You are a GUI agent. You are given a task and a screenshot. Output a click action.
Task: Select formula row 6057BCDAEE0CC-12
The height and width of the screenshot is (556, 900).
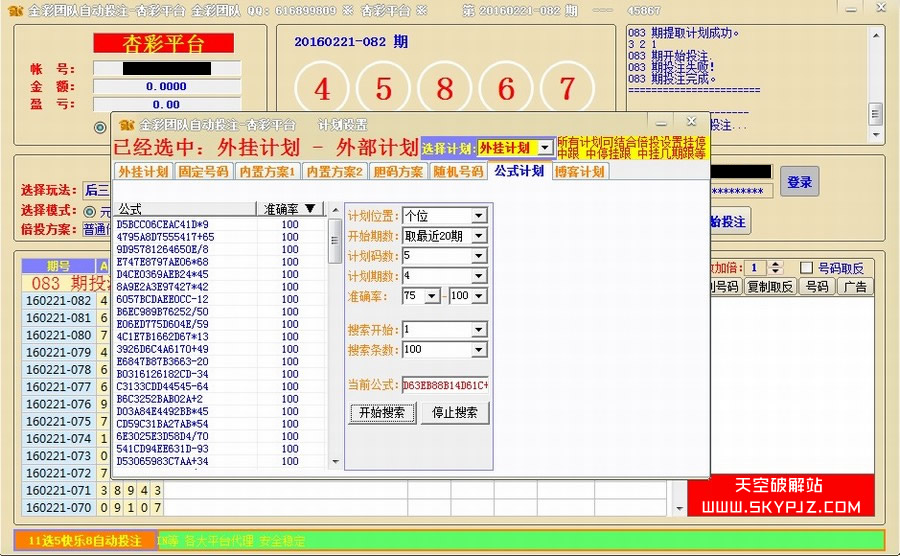tap(220, 300)
